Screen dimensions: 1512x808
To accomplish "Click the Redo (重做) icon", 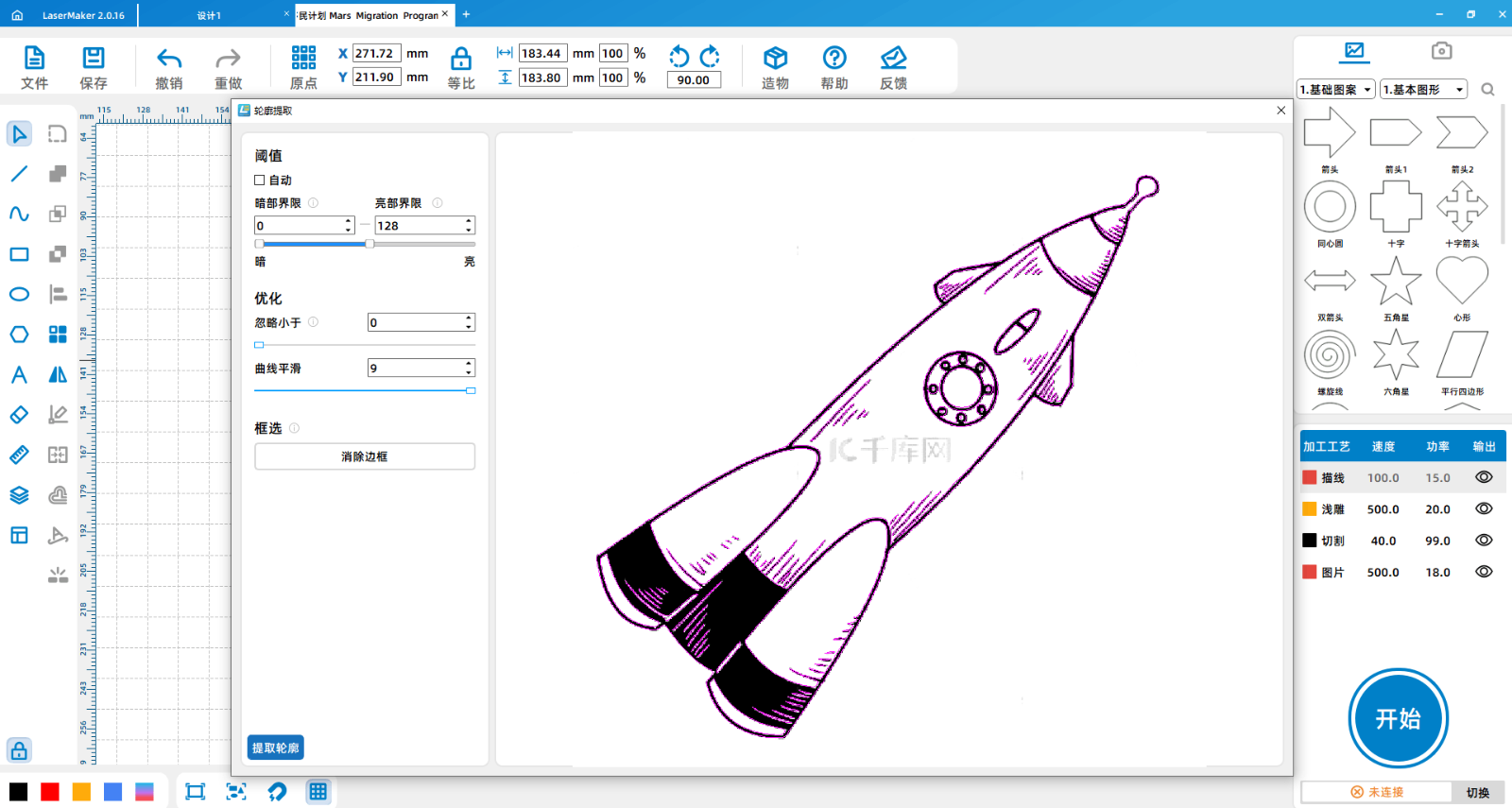I will pos(228,59).
